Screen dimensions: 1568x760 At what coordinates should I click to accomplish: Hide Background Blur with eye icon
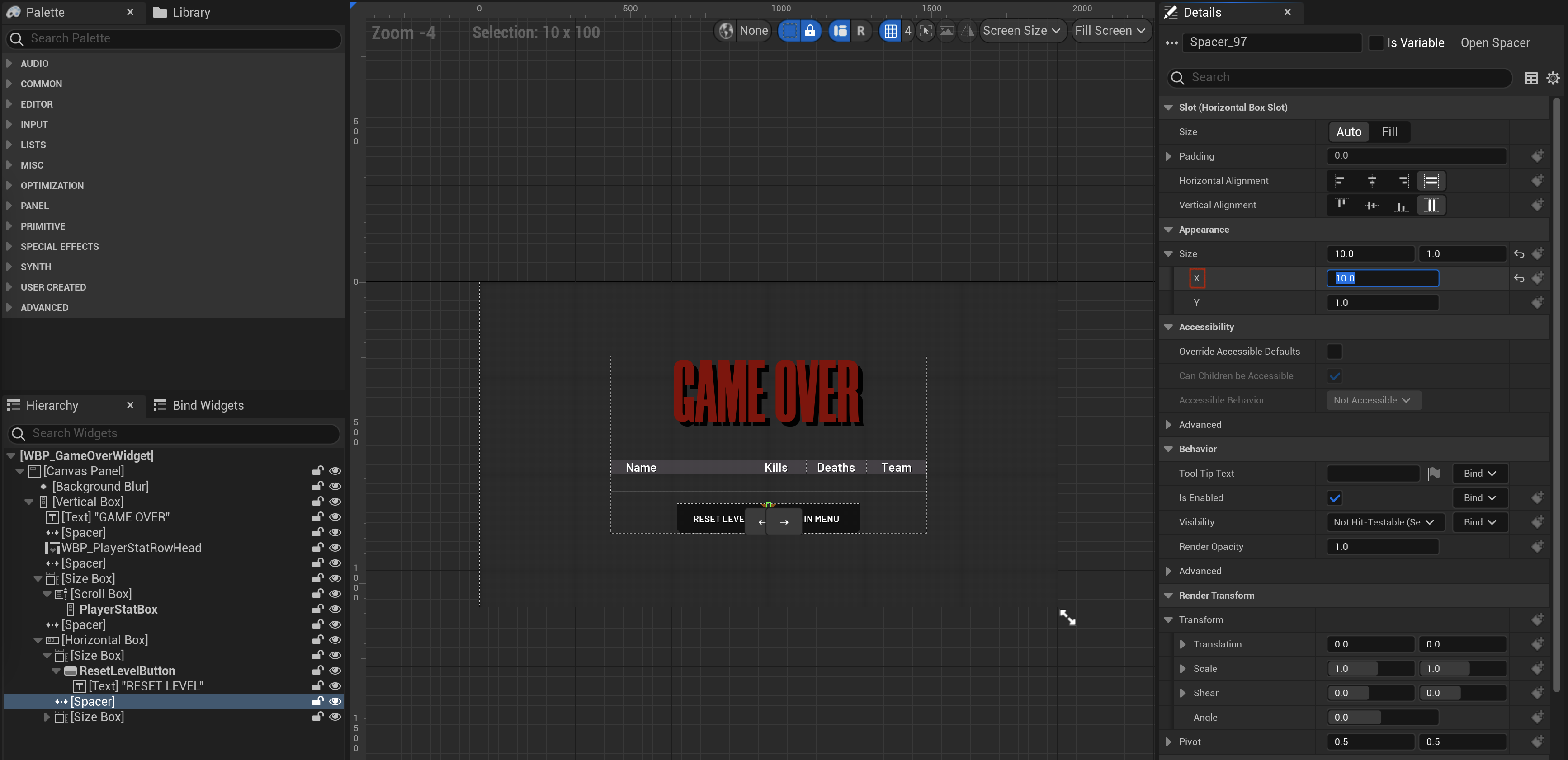click(335, 486)
